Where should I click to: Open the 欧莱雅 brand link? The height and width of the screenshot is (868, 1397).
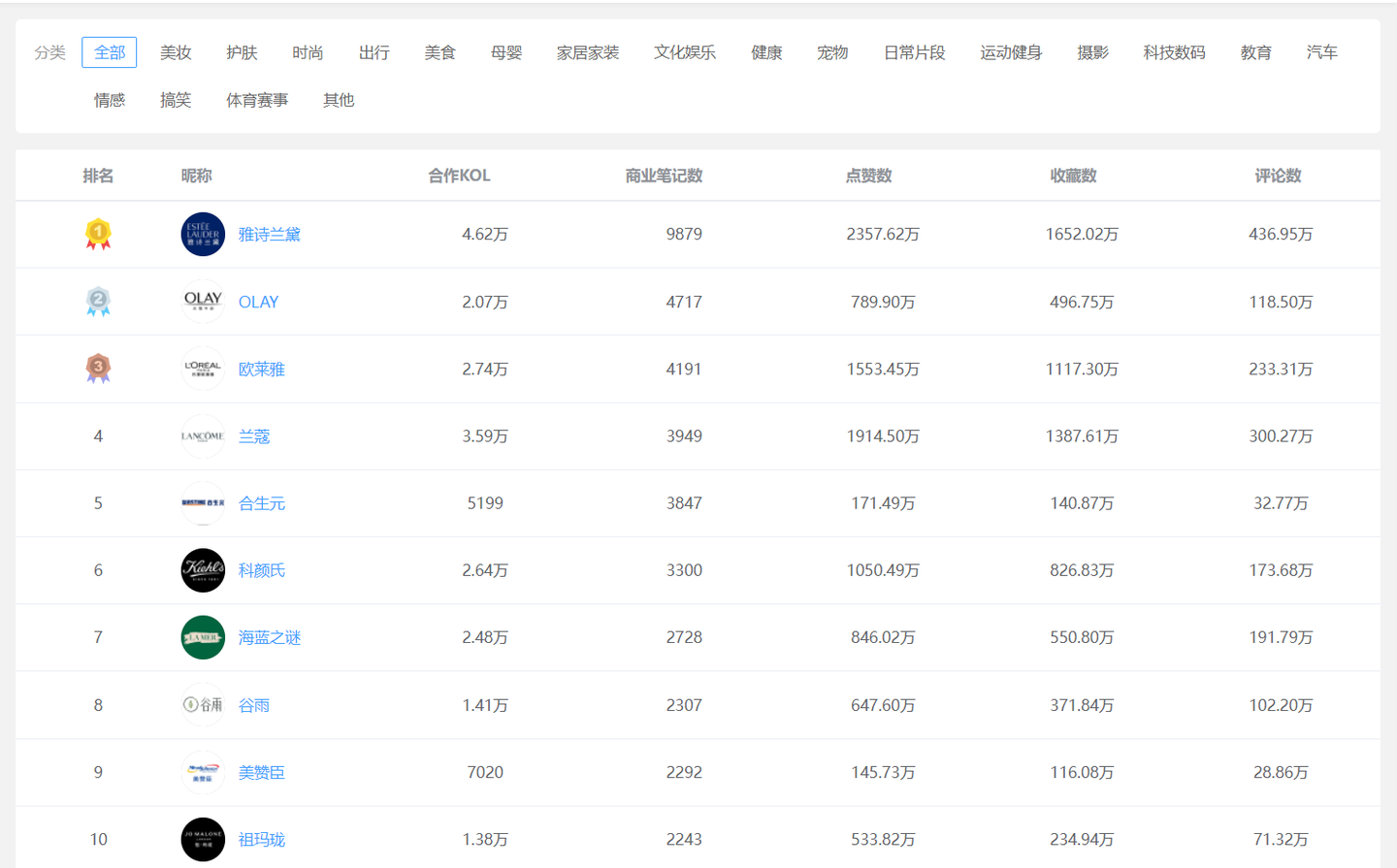[x=262, y=369]
